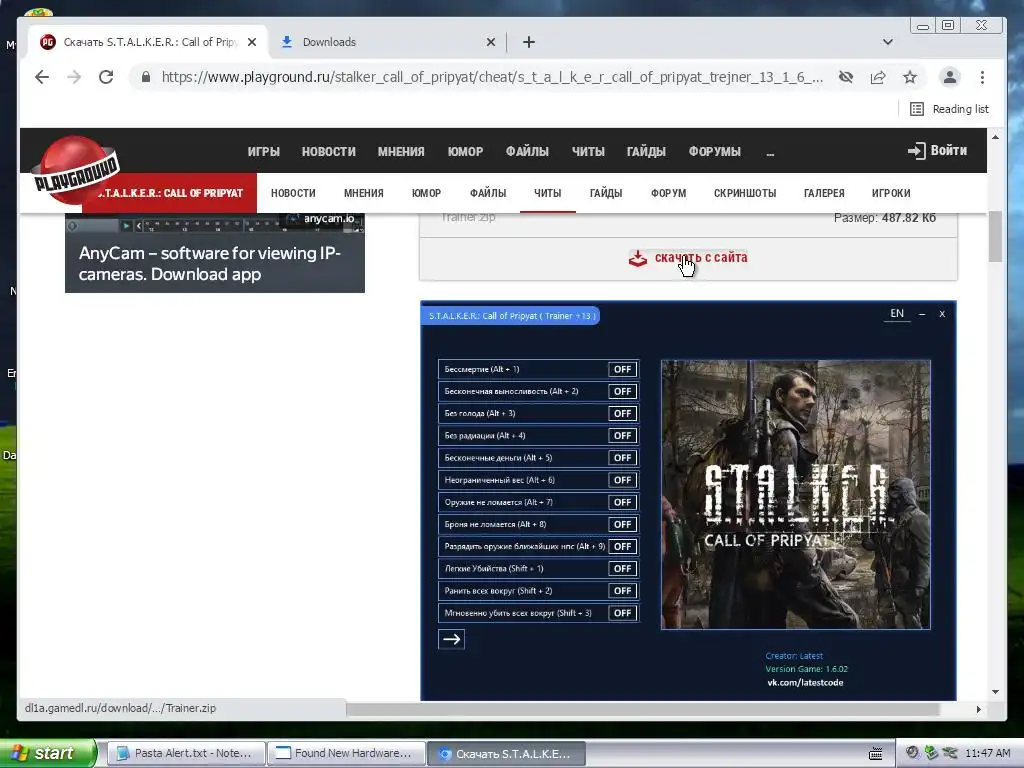
Task: Select the game ФОРУМ tab
Action: 668,193
